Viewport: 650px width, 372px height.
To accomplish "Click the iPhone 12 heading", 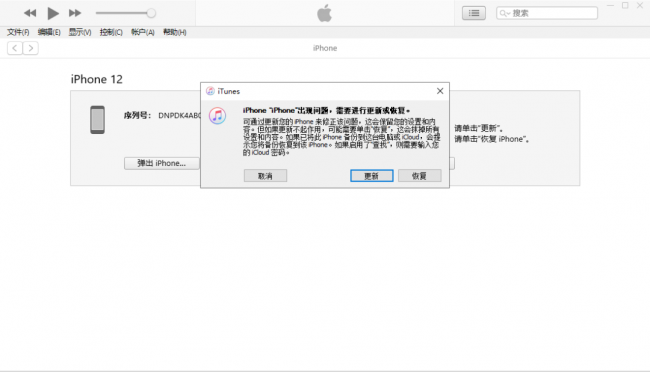I will 97,79.
